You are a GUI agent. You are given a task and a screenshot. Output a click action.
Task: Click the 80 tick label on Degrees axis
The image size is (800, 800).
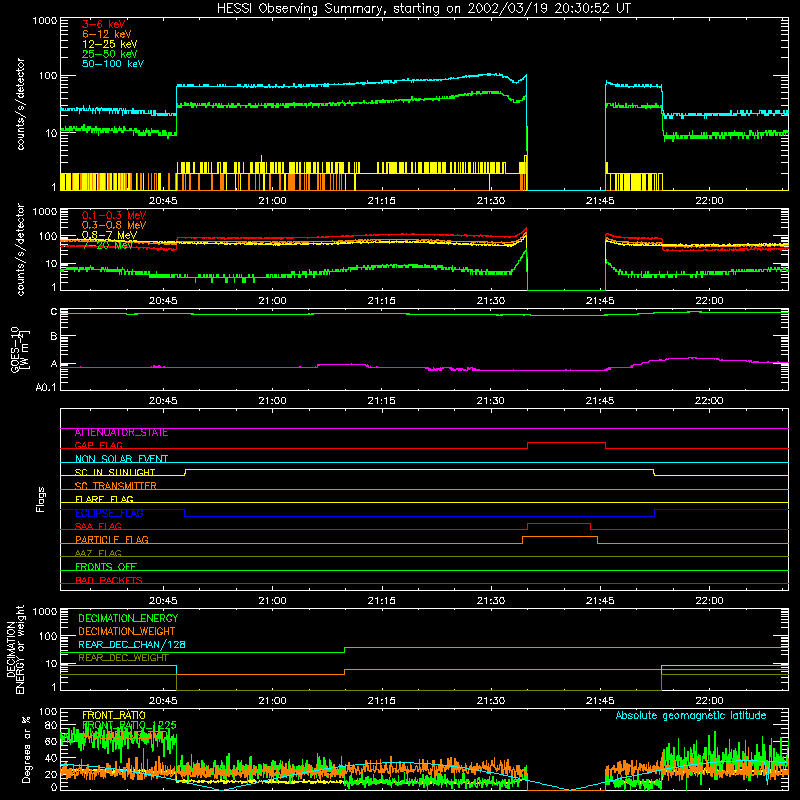[51, 726]
